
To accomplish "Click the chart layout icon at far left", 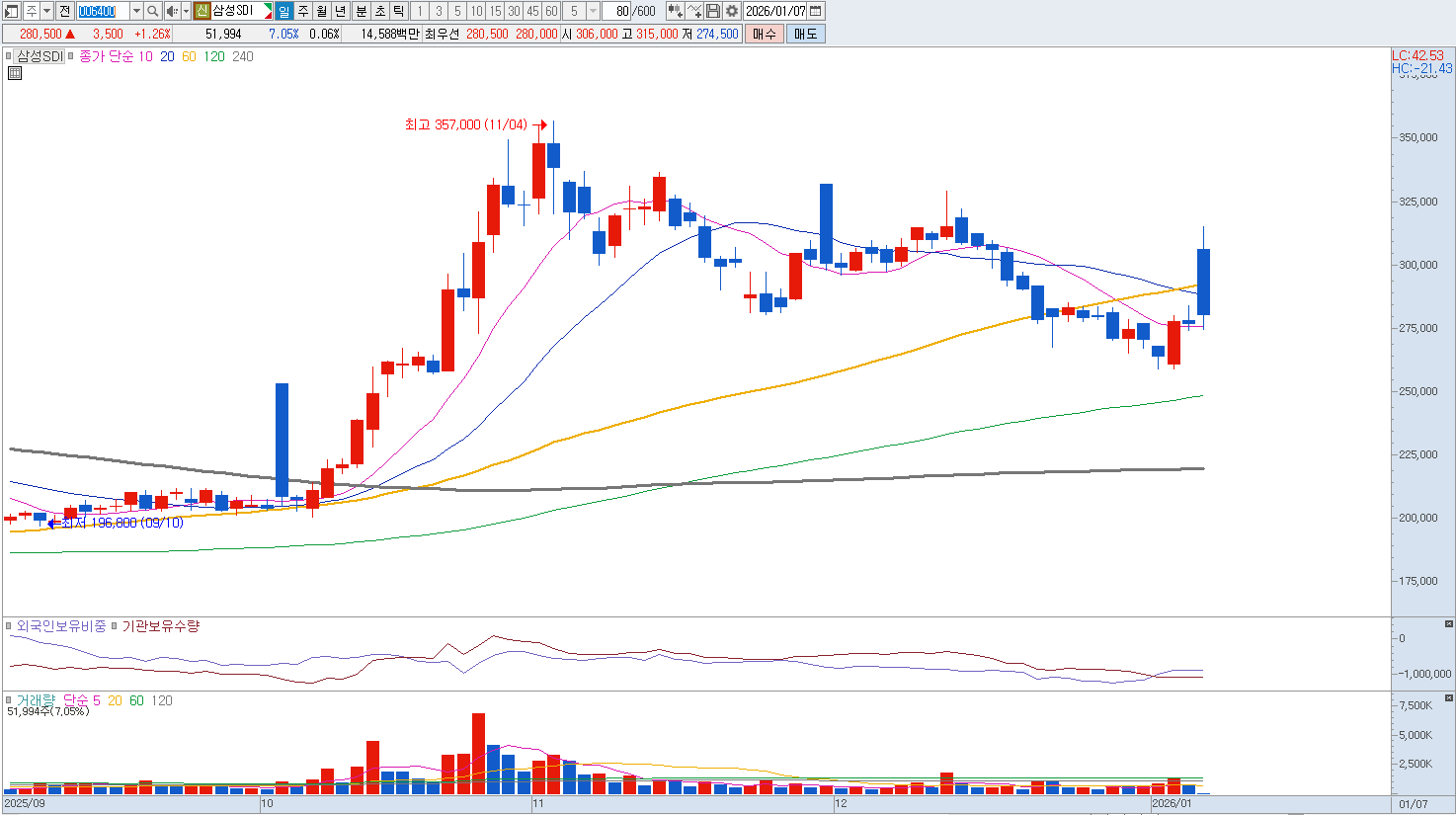I will tap(12, 11).
